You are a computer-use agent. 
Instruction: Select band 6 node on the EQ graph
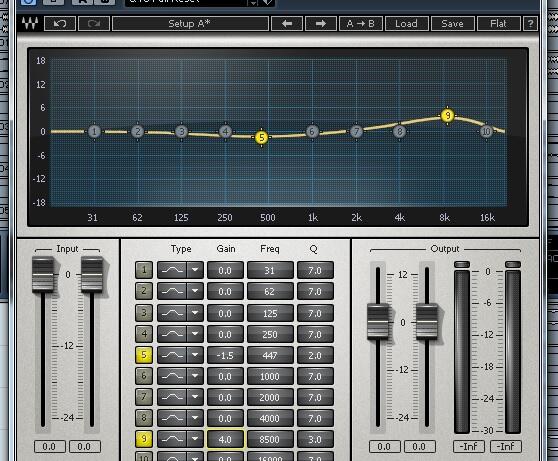coord(312,132)
